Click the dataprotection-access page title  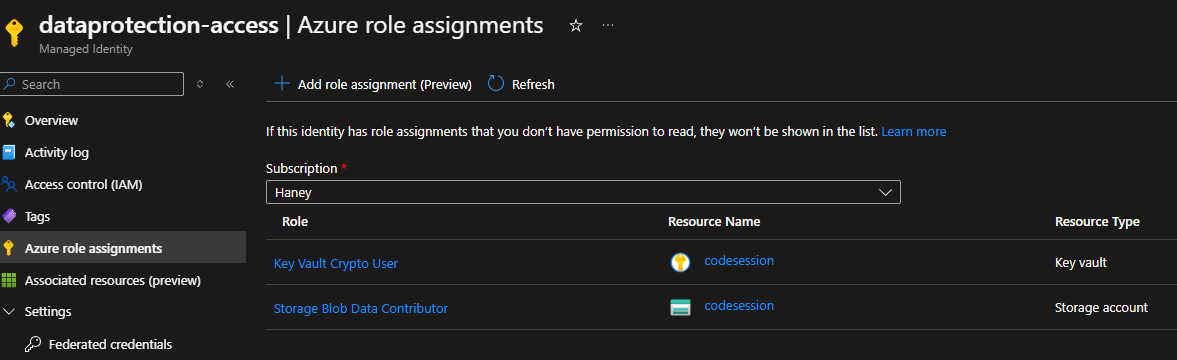tap(158, 25)
